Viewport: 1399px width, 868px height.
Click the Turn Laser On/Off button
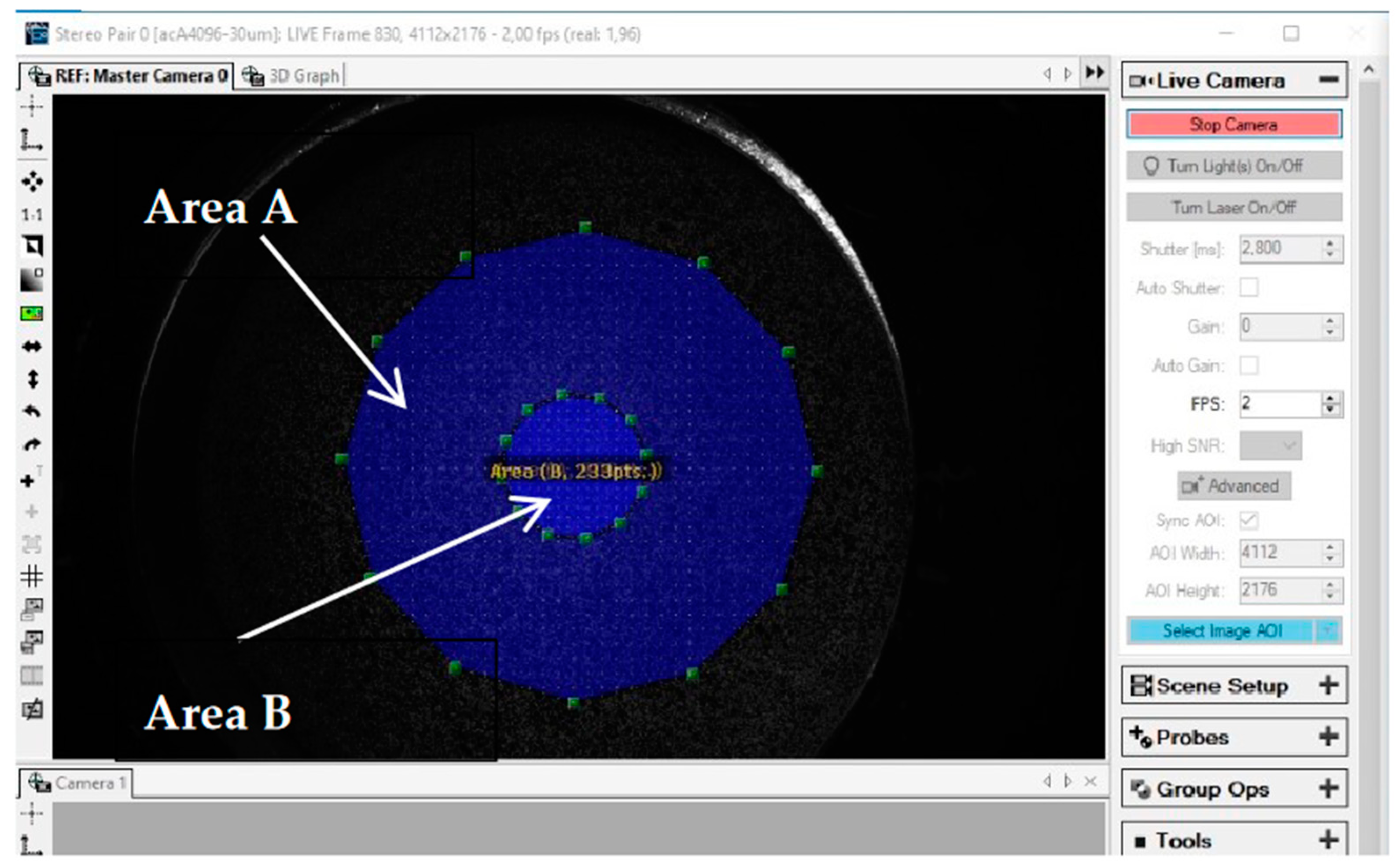pyautogui.click(x=1233, y=207)
